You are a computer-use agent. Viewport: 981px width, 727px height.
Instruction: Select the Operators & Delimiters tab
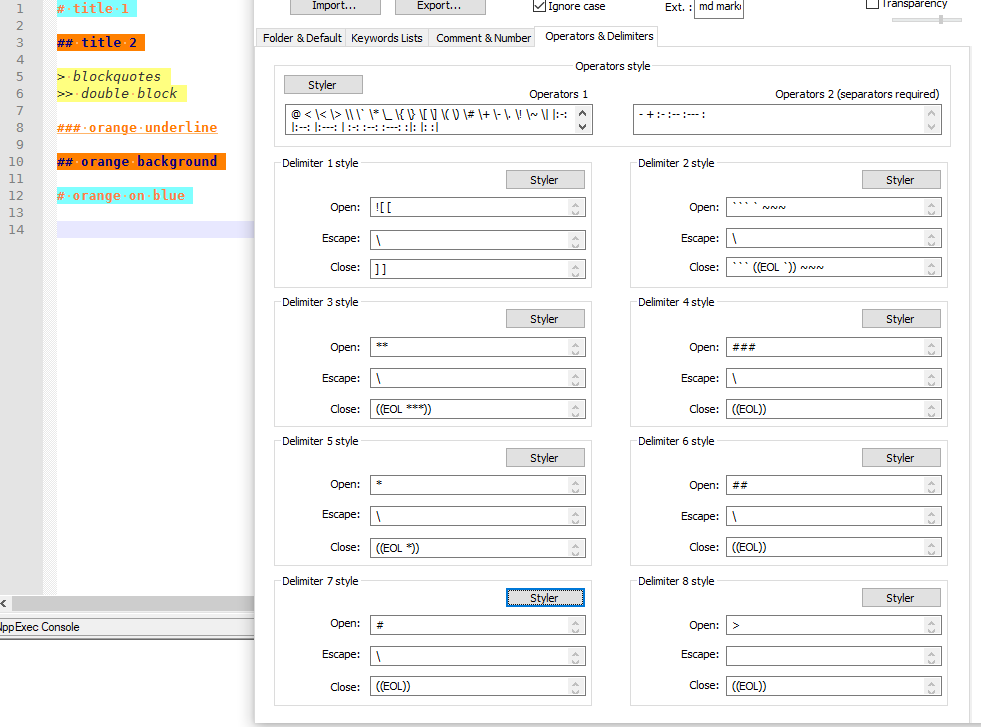[x=599, y=36]
